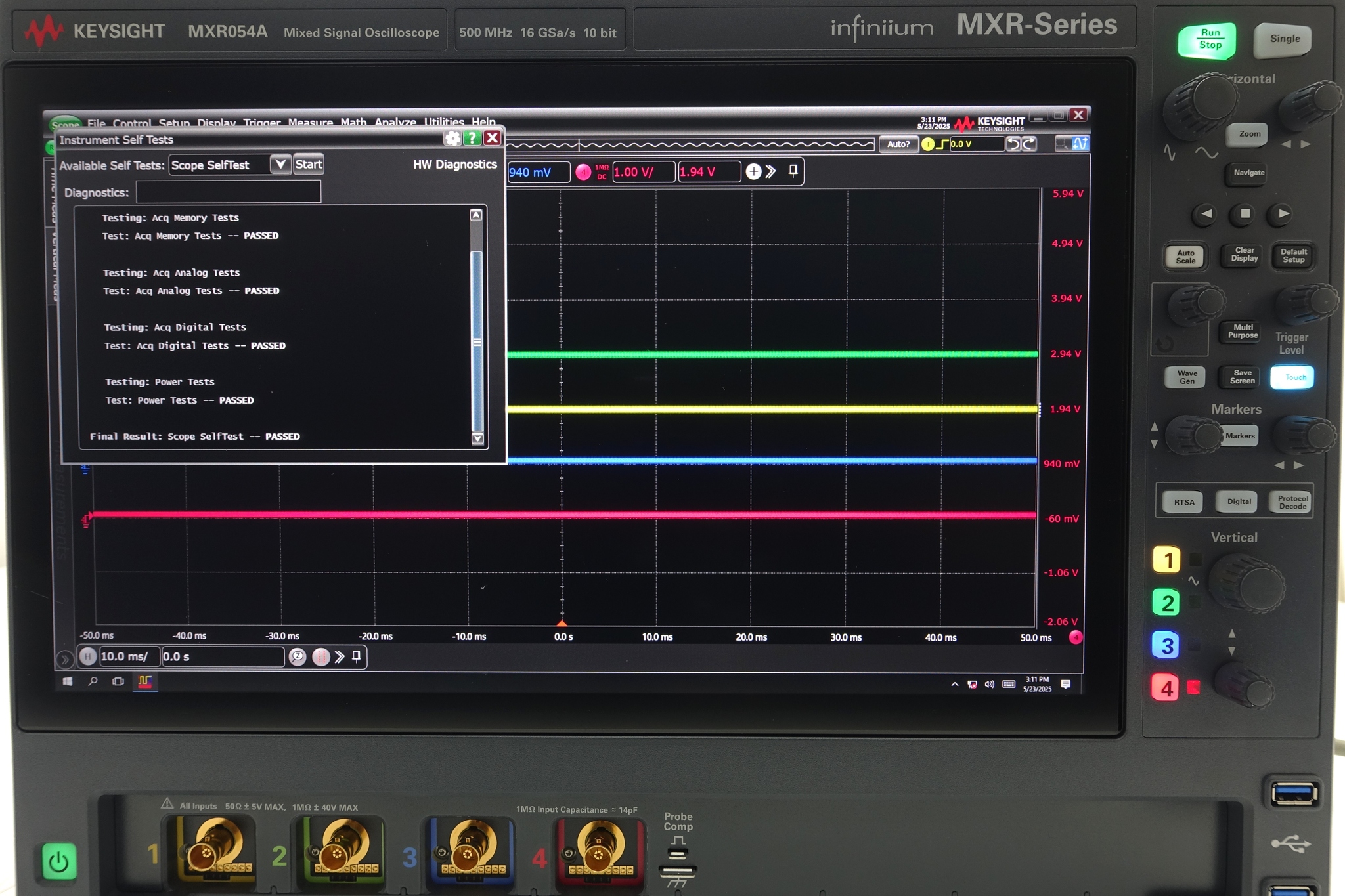This screenshot has width=1345, height=896.
Task: Toggle the lit Touch button
Action: 1292,377
